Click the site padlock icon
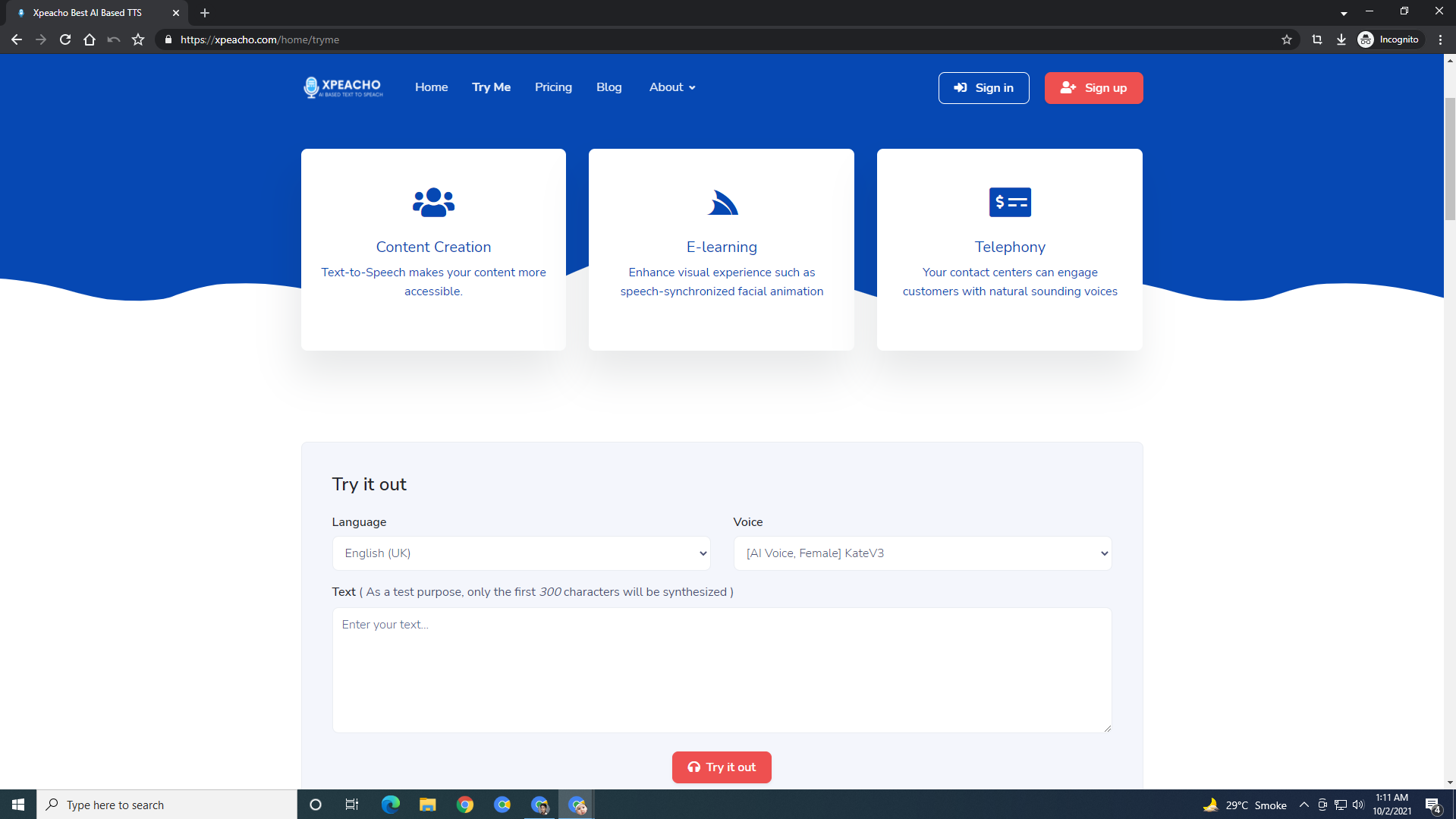Screen dimensions: 1456x819 pos(168,39)
